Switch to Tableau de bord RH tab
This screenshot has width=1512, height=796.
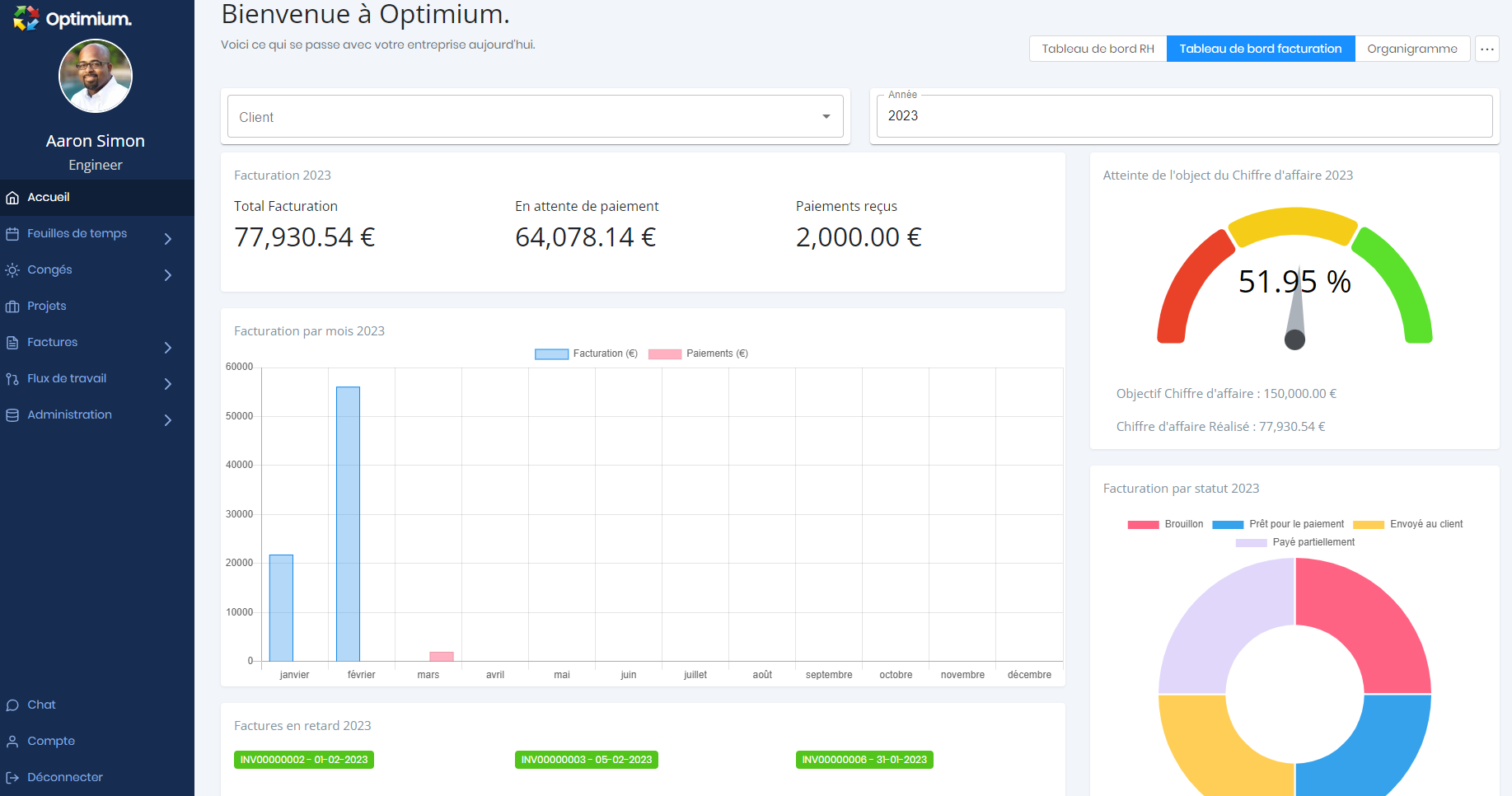pos(1098,49)
